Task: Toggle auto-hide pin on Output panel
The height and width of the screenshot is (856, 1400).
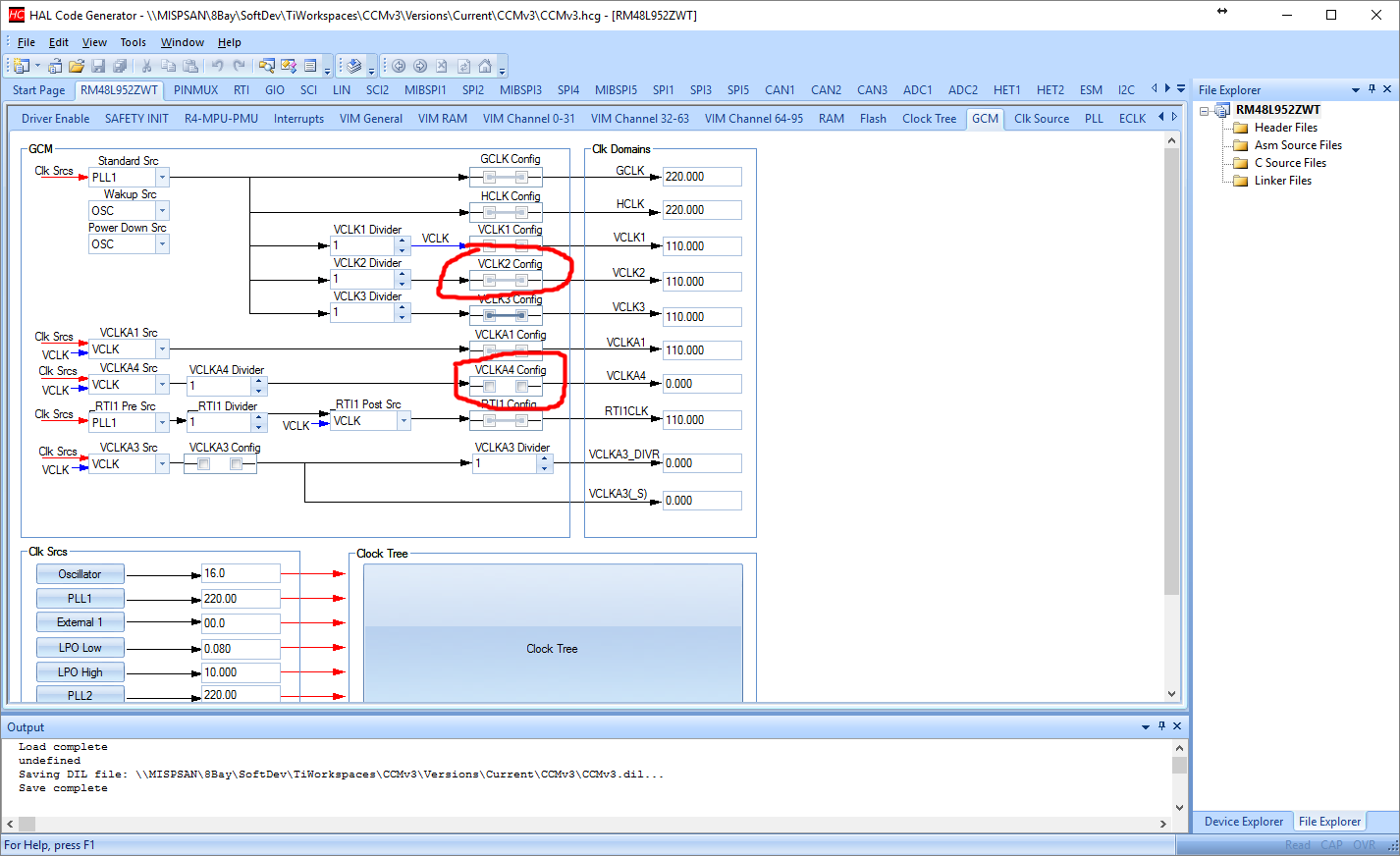Action: point(1161,726)
